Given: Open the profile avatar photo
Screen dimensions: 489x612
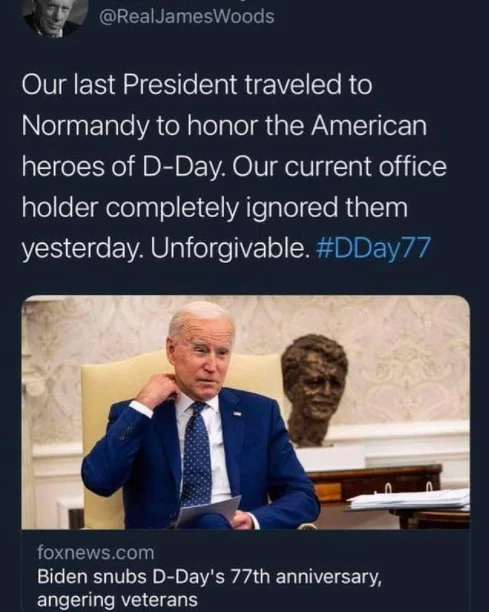Looking at the screenshot, I should (x=55, y=16).
